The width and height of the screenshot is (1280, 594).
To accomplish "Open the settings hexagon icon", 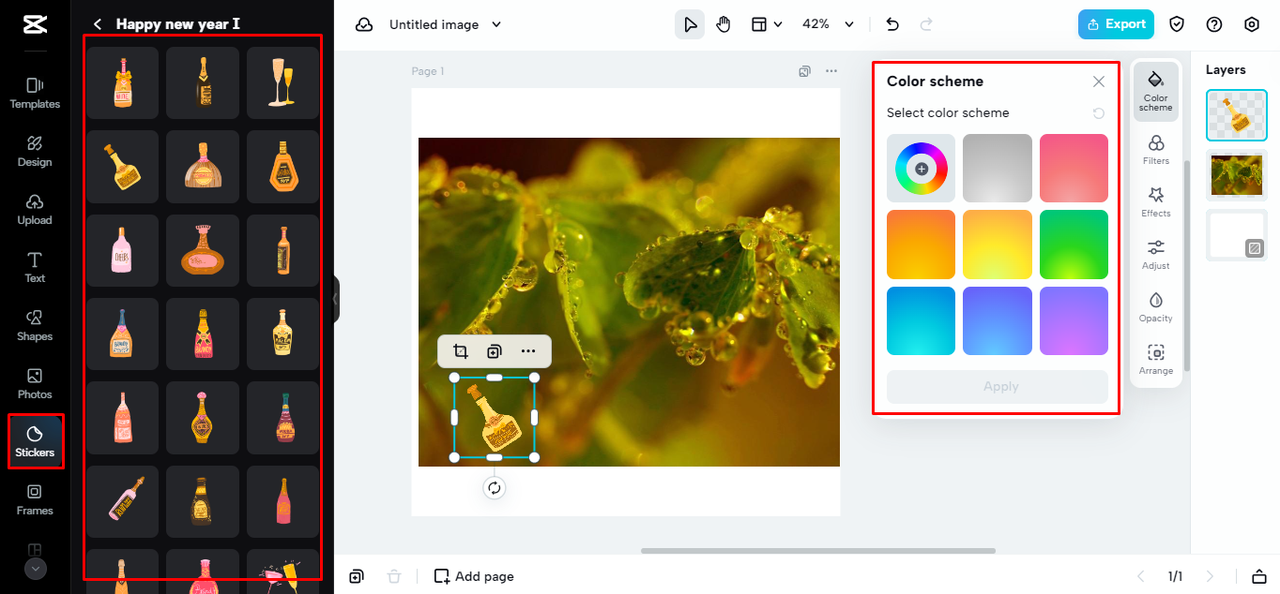I will click(x=1251, y=24).
